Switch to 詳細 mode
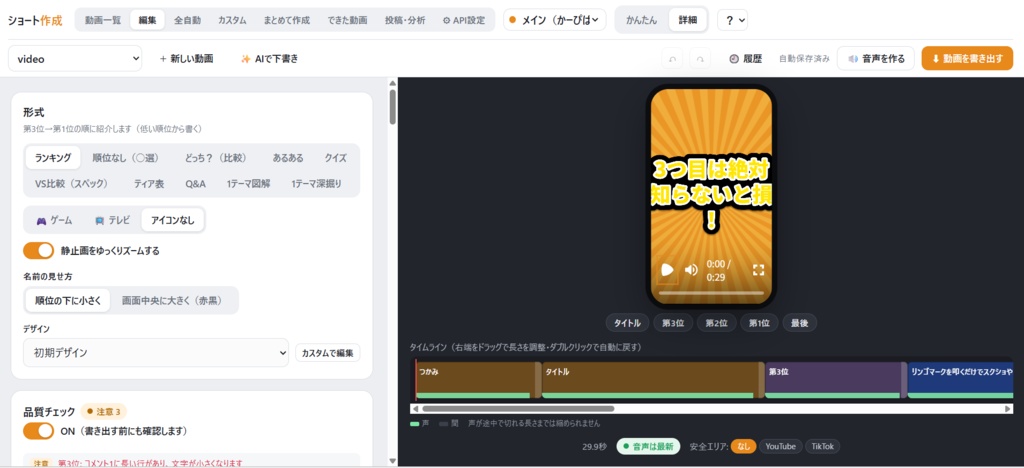1024x468 pixels. [x=688, y=20]
